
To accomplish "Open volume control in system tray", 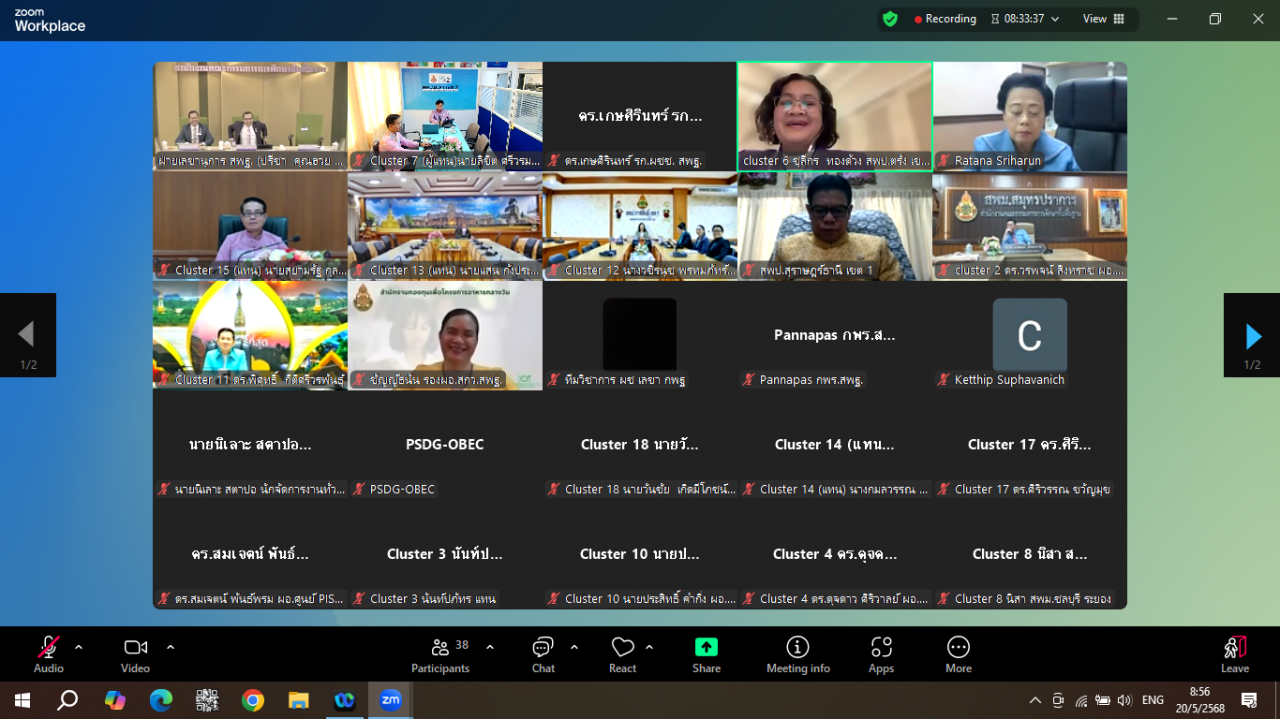I will tap(1124, 700).
